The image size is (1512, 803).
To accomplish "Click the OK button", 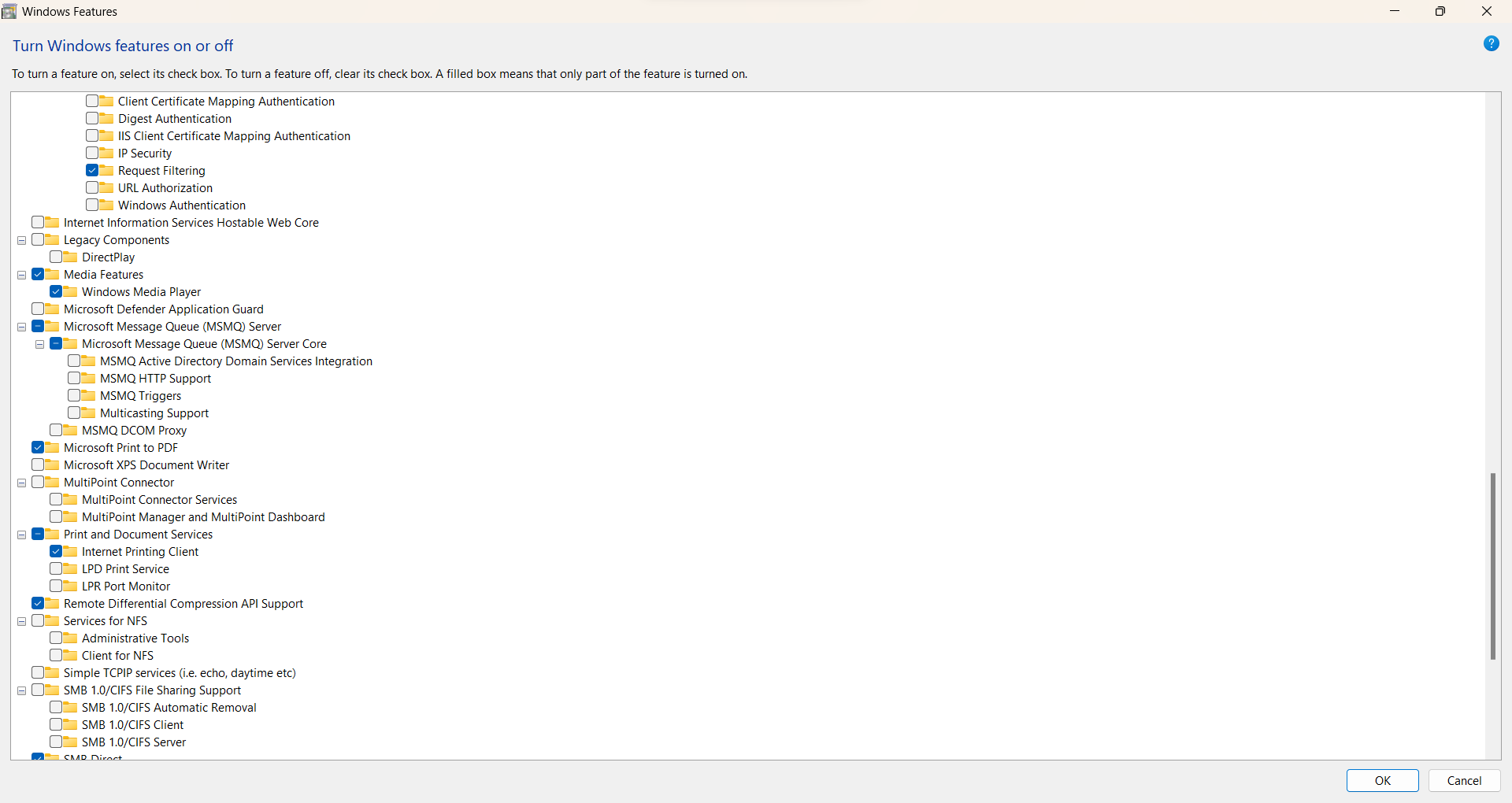I will (1383, 780).
